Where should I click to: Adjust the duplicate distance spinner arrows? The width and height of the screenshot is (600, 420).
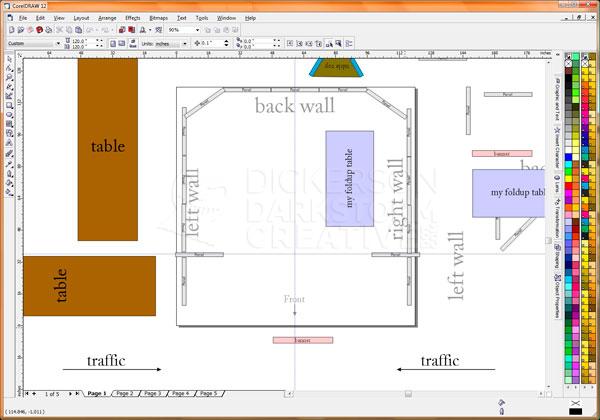click(x=277, y=43)
